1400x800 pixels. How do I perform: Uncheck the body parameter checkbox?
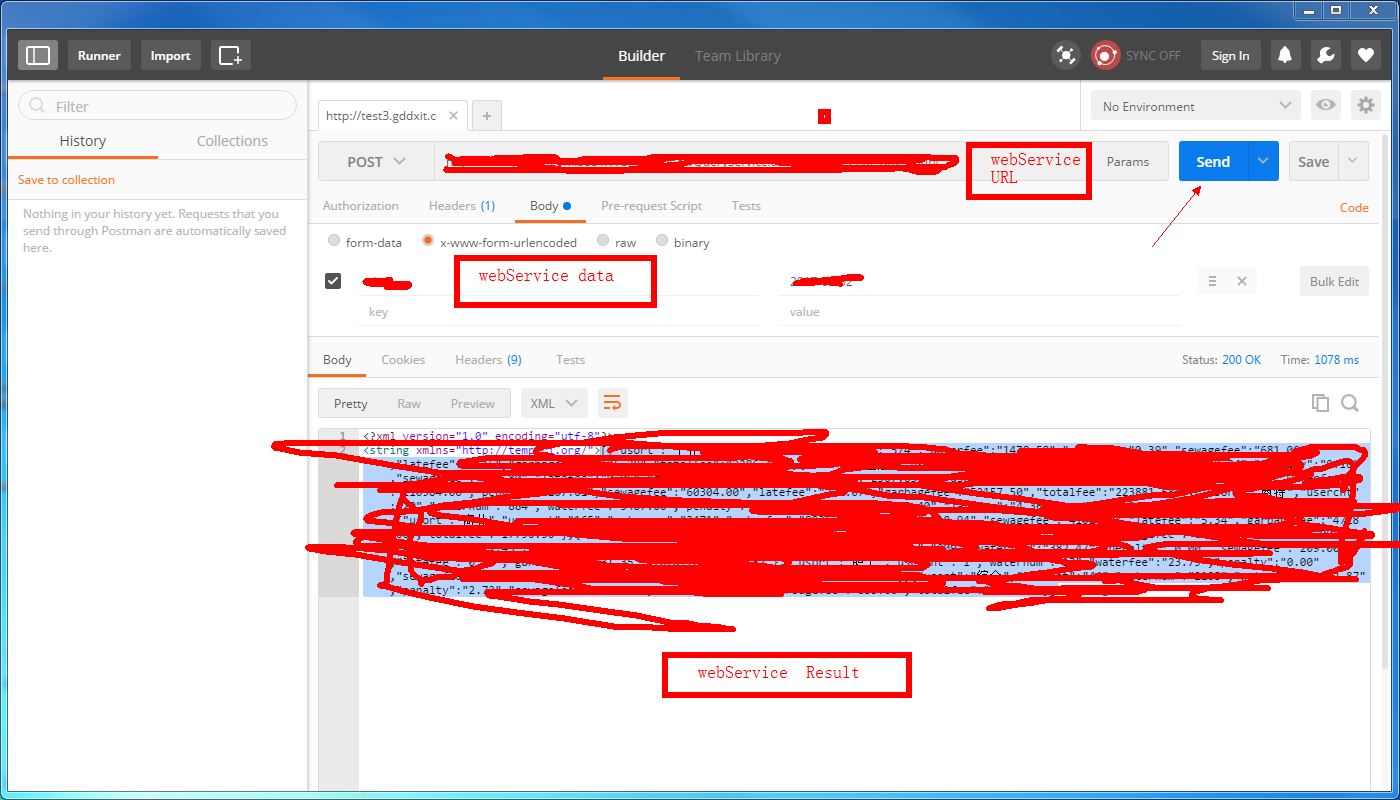pos(334,281)
